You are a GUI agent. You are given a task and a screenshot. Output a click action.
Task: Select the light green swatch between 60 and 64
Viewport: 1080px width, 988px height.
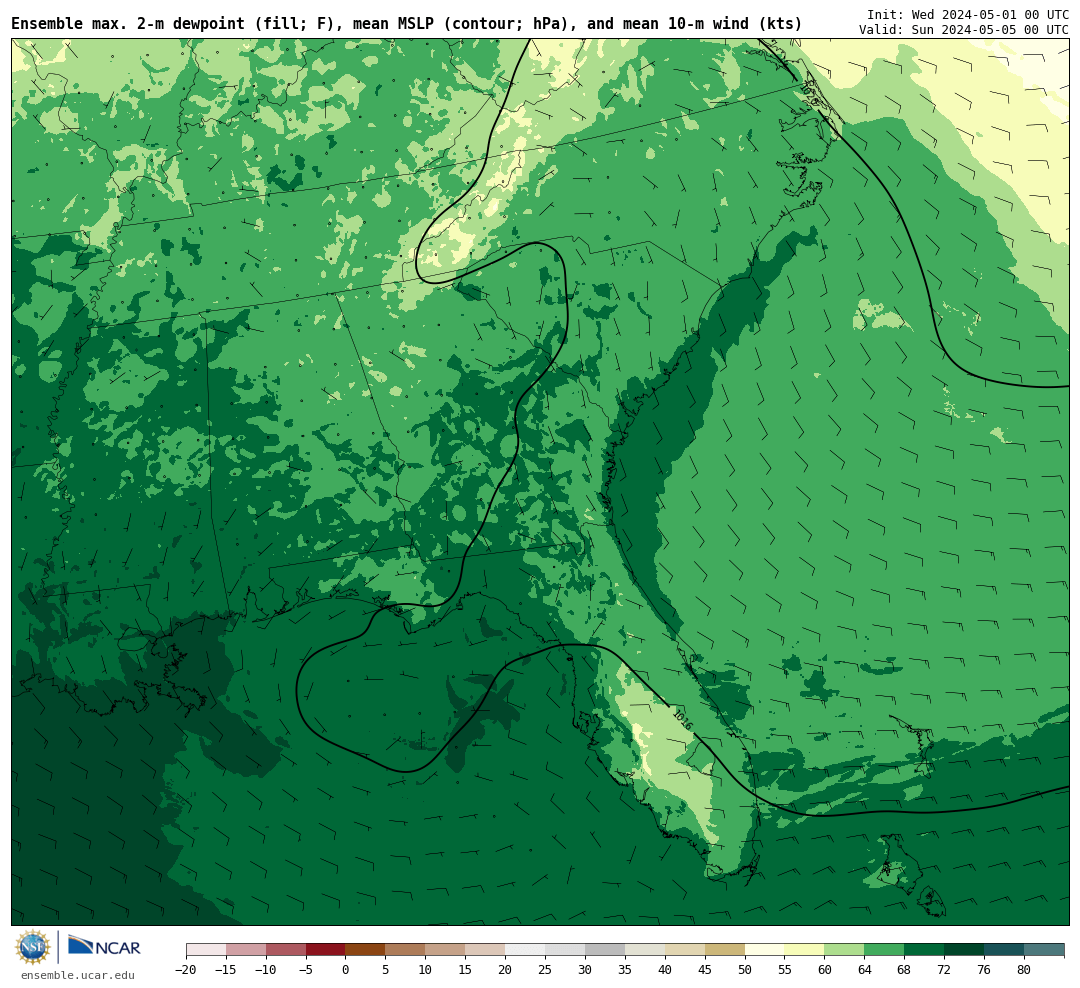coord(845,950)
